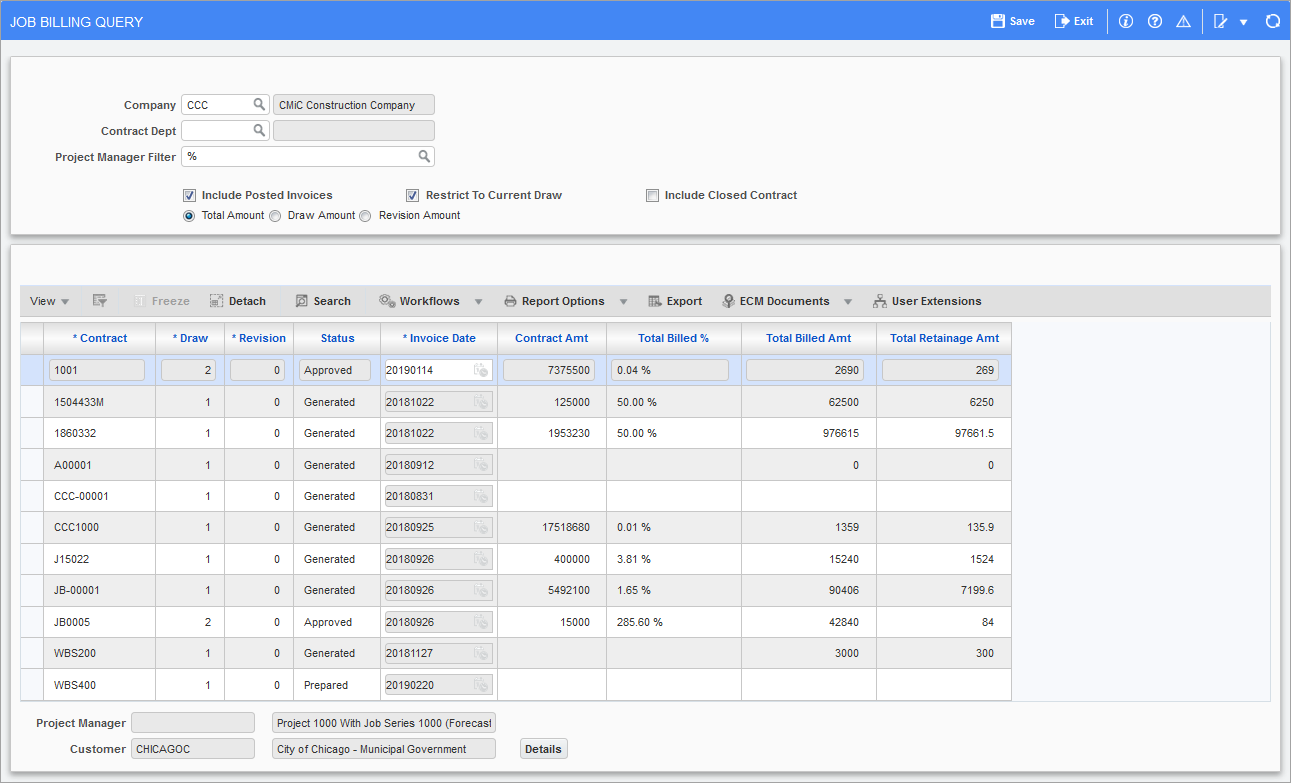Open the View dropdown menu
The width and height of the screenshot is (1291, 783).
(x=48, y=300)
